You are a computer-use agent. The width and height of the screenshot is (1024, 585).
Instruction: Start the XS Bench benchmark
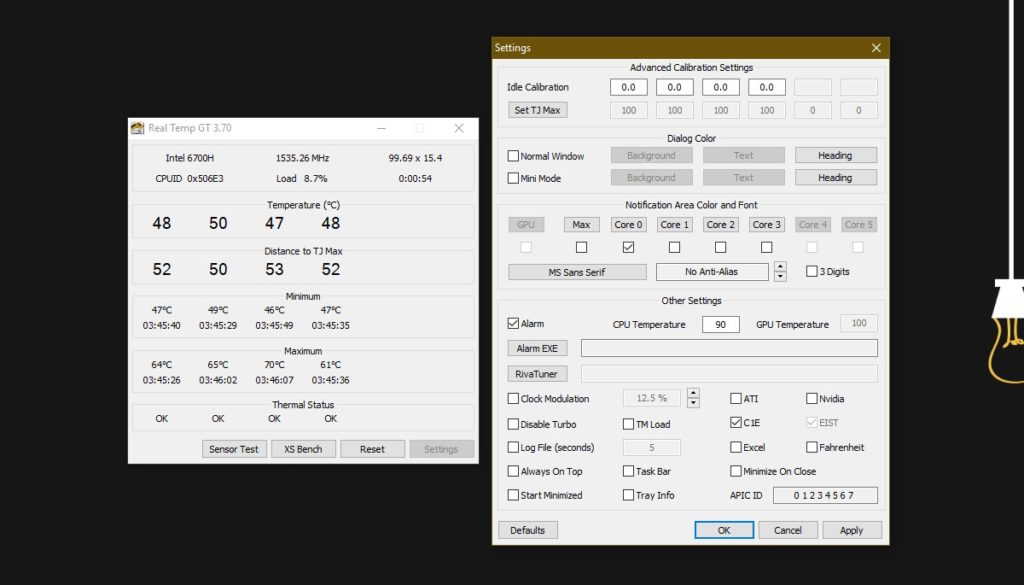point(303,448)
